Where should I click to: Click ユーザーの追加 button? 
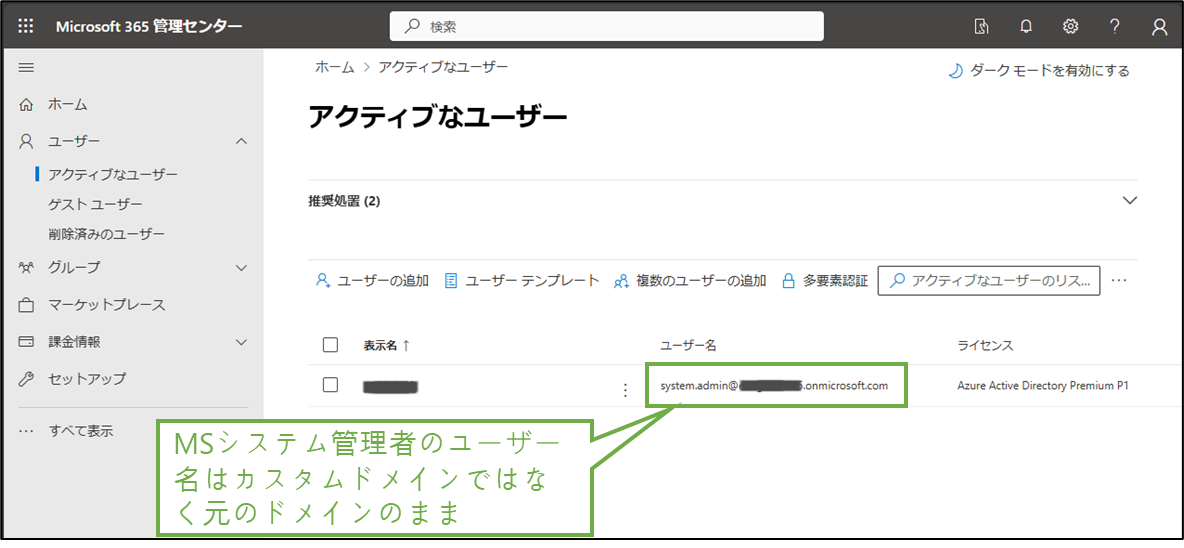pos(372,282)
